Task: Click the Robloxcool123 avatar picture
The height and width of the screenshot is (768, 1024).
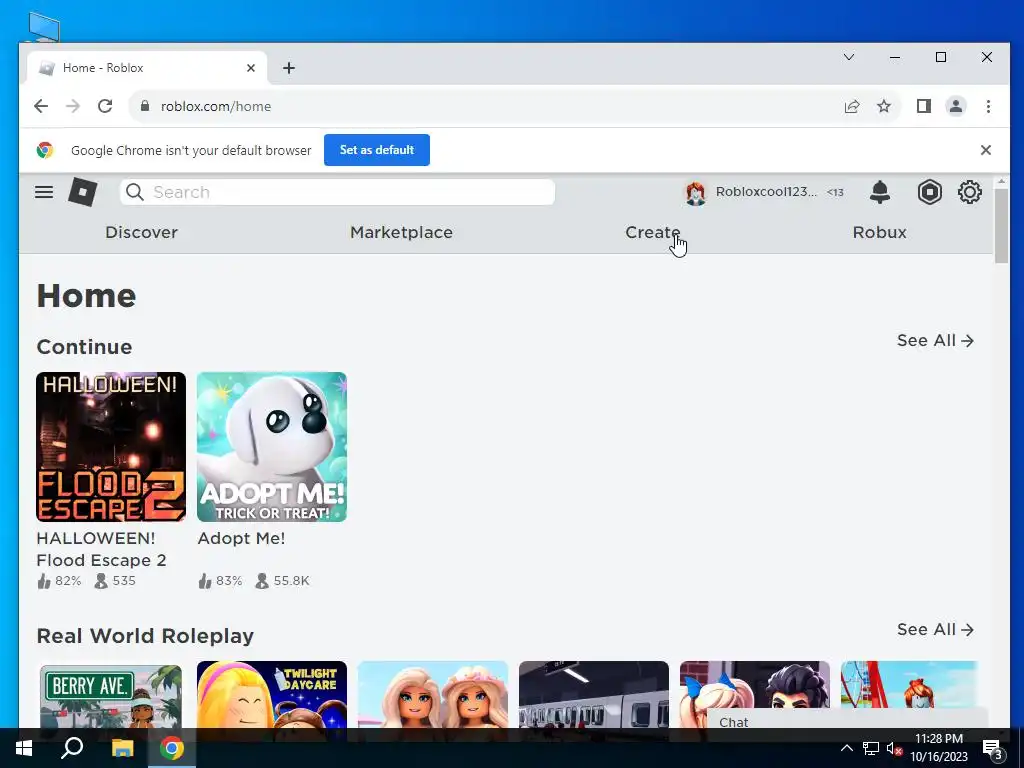Action: pyautogui.click(x=696, y=193)
